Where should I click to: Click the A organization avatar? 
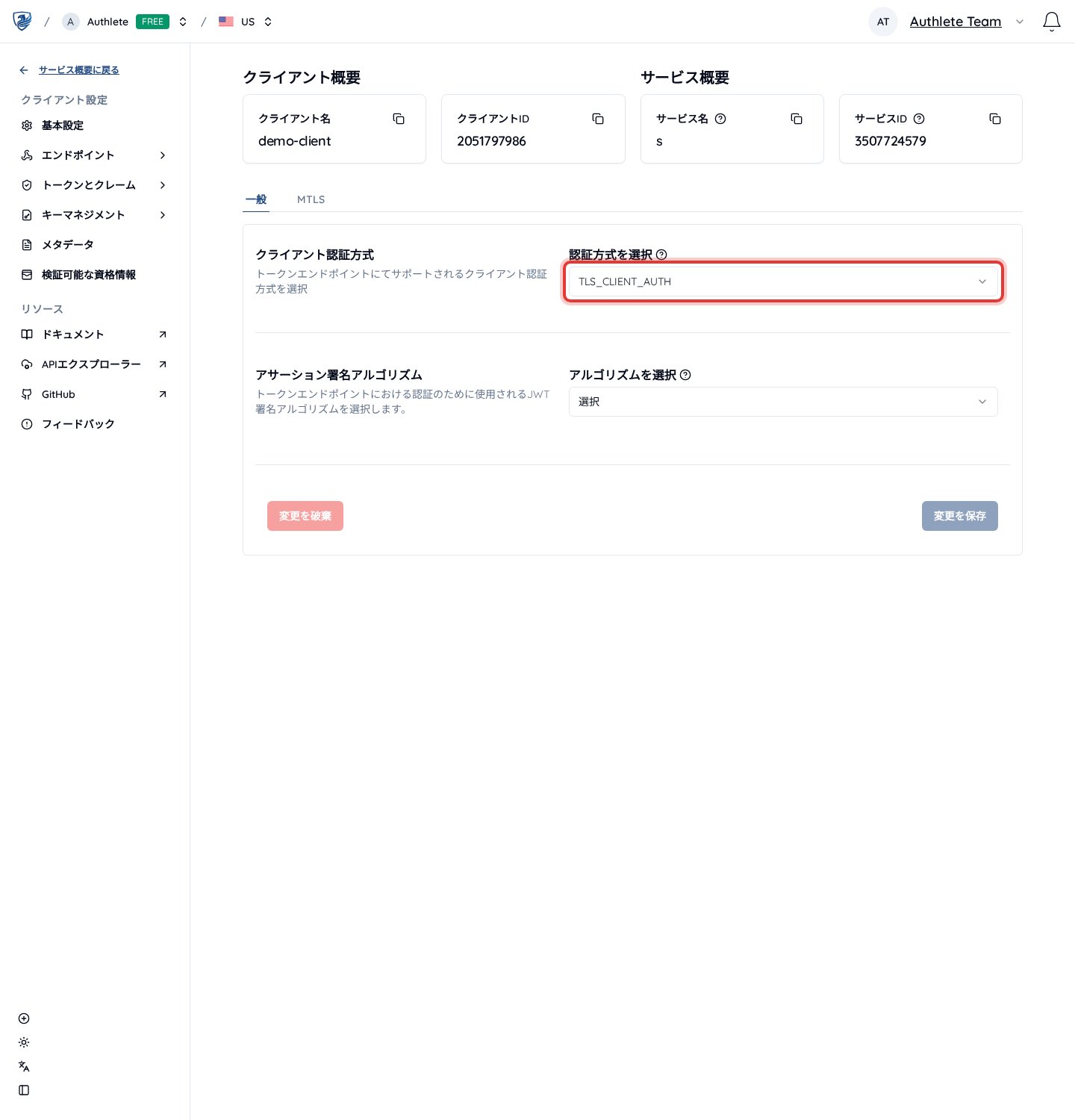71,22
